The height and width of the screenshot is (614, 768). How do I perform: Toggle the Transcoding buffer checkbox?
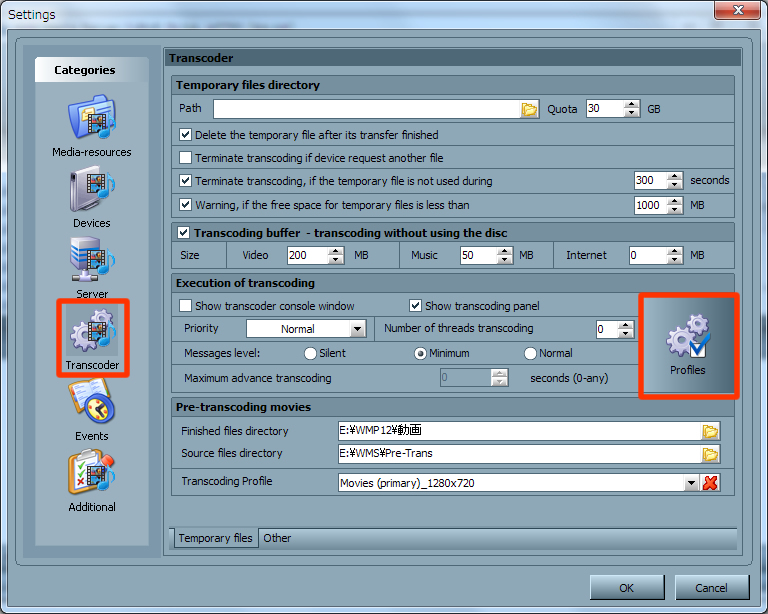point(184,233)
